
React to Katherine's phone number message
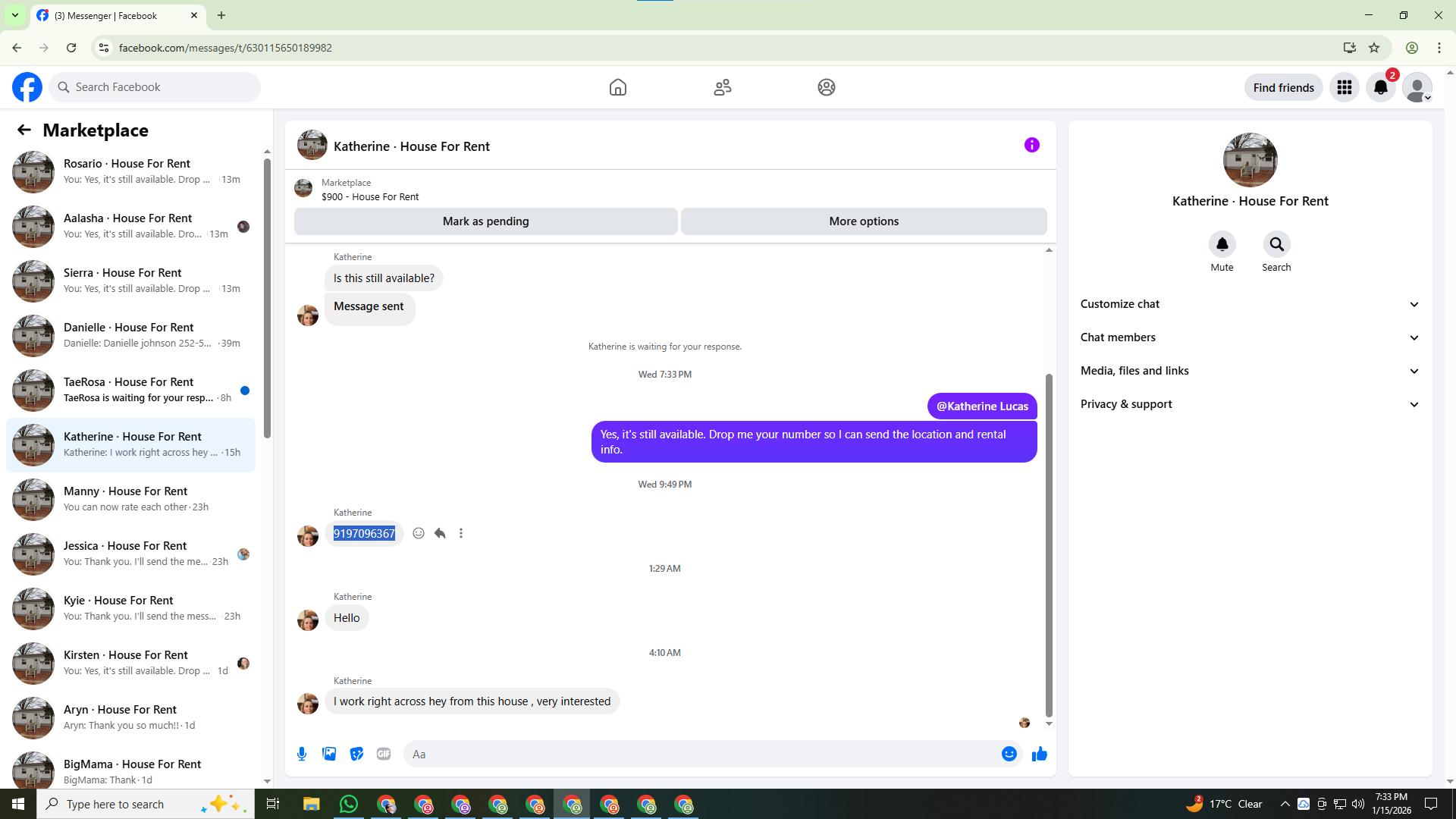pos(419,533)
